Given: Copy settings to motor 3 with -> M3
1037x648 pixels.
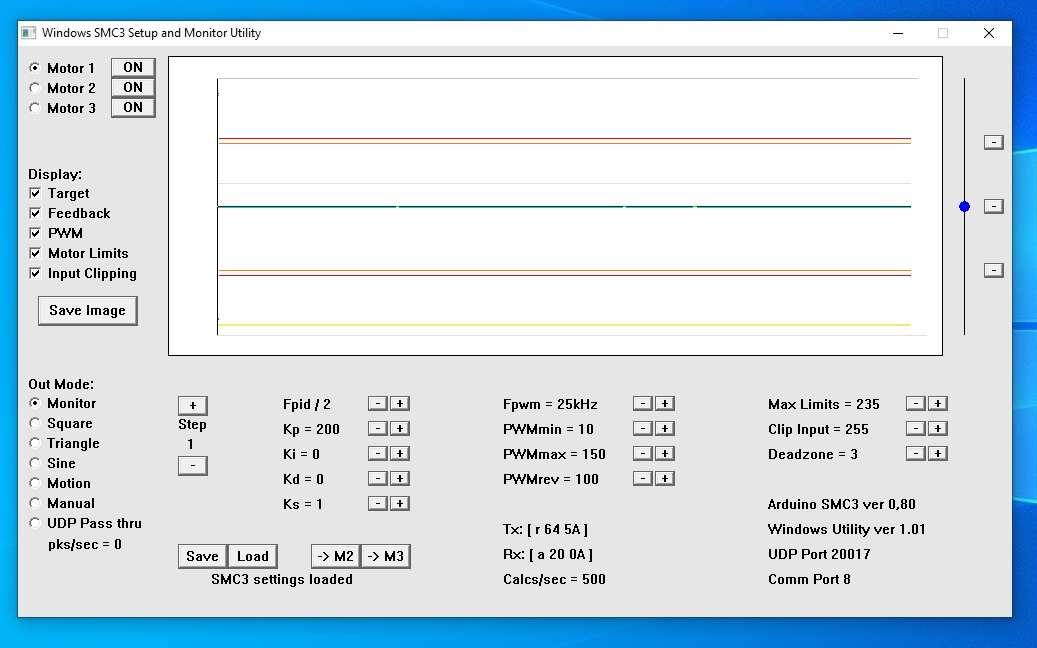Looking at the screenshot, I should point(386,557).
